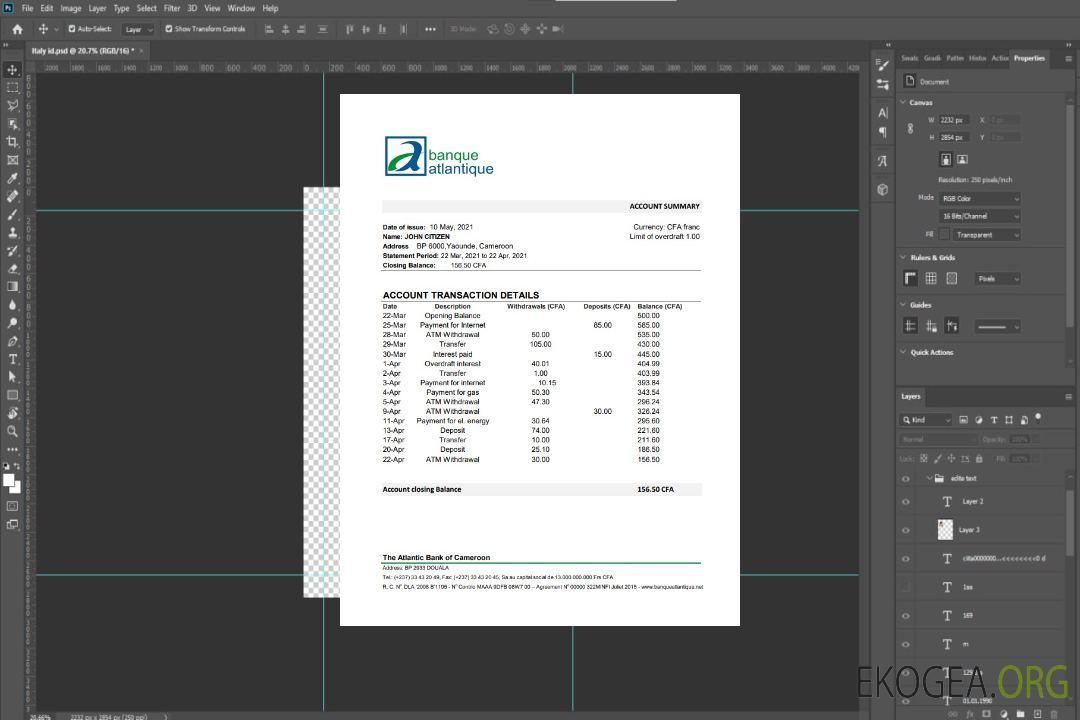
Task: Select the Horizontal Type tool
Action: 13,359
